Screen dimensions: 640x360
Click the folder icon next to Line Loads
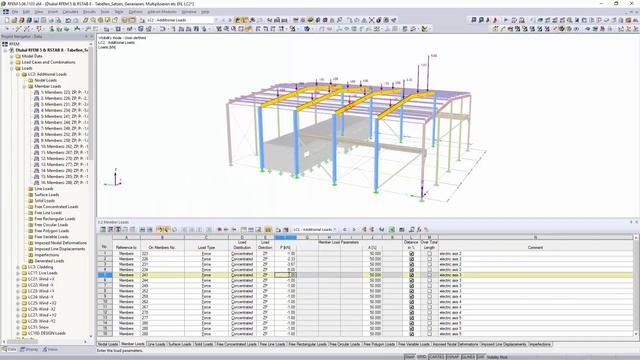(31, 189)
